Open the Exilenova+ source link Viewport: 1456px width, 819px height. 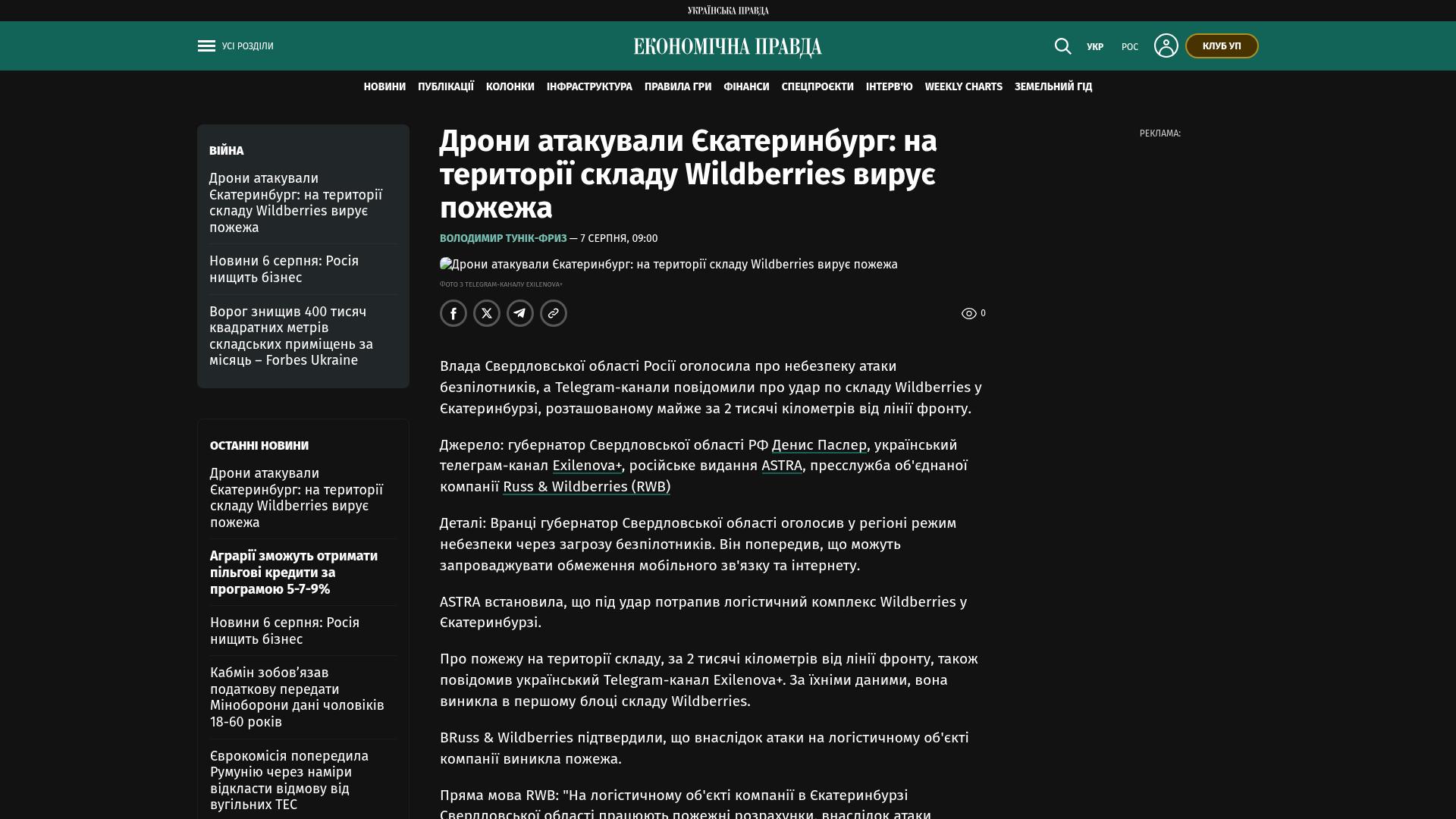point(587,466)
